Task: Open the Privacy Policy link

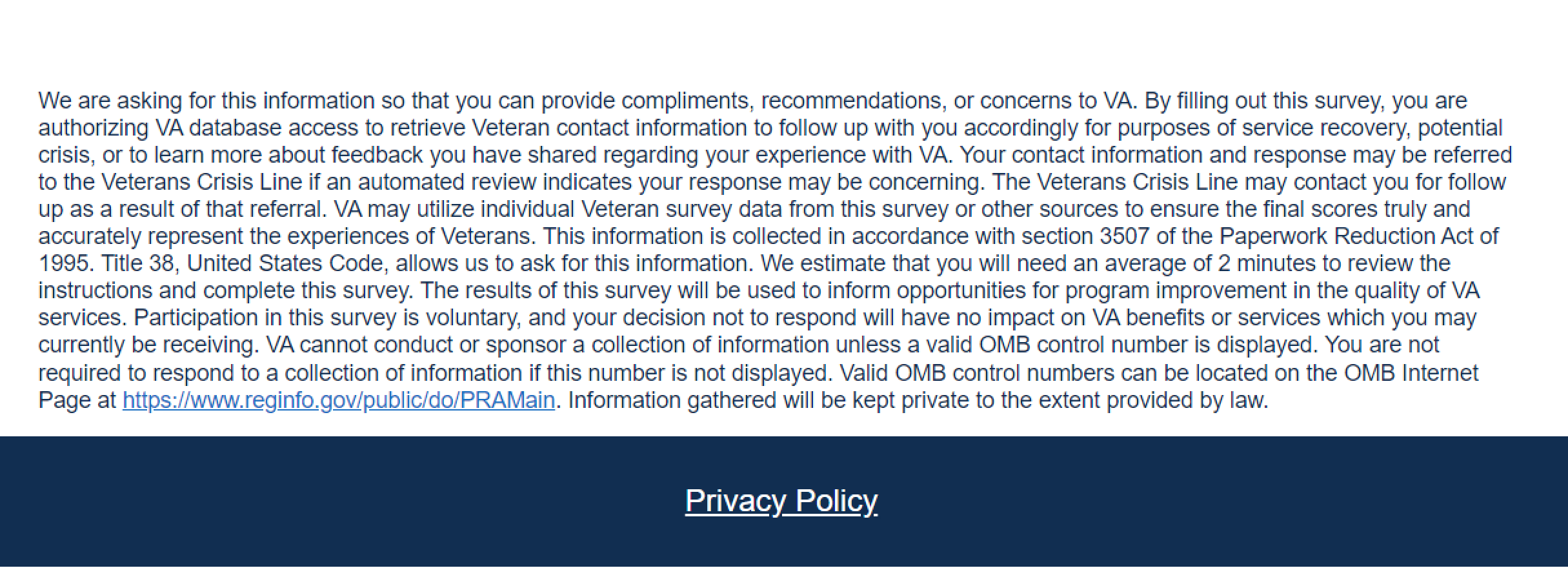Action: 781,501
